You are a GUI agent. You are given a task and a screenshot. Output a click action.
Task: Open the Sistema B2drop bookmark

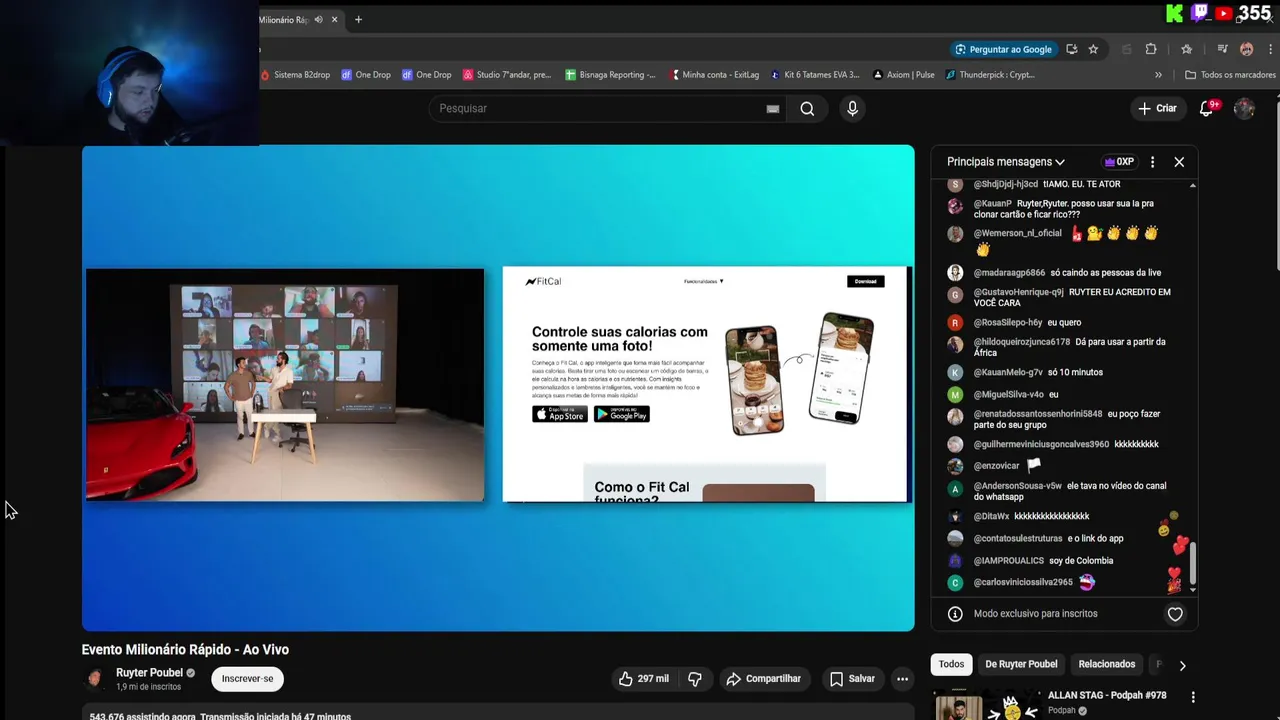[295, 74]
